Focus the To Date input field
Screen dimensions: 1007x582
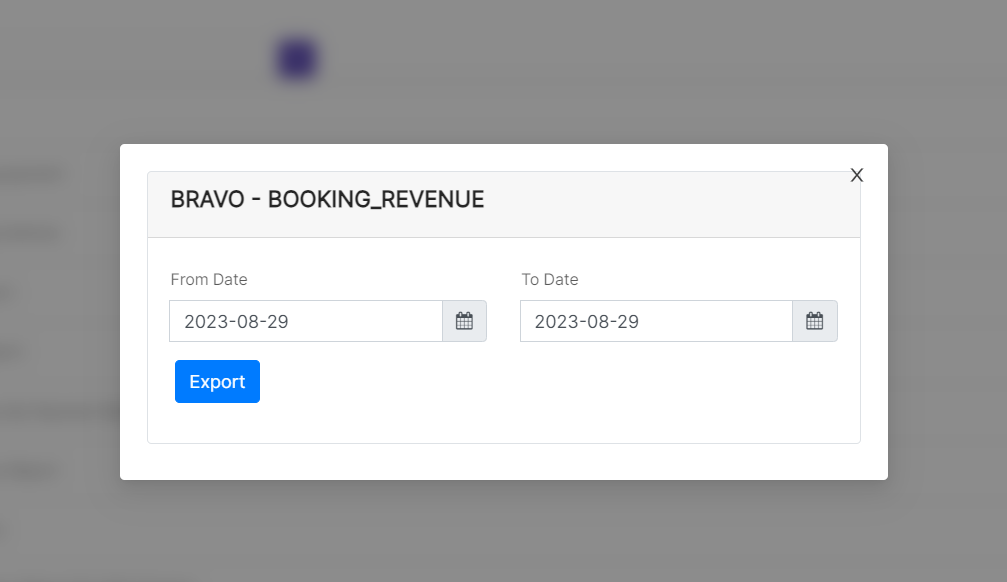click(656, 321)
